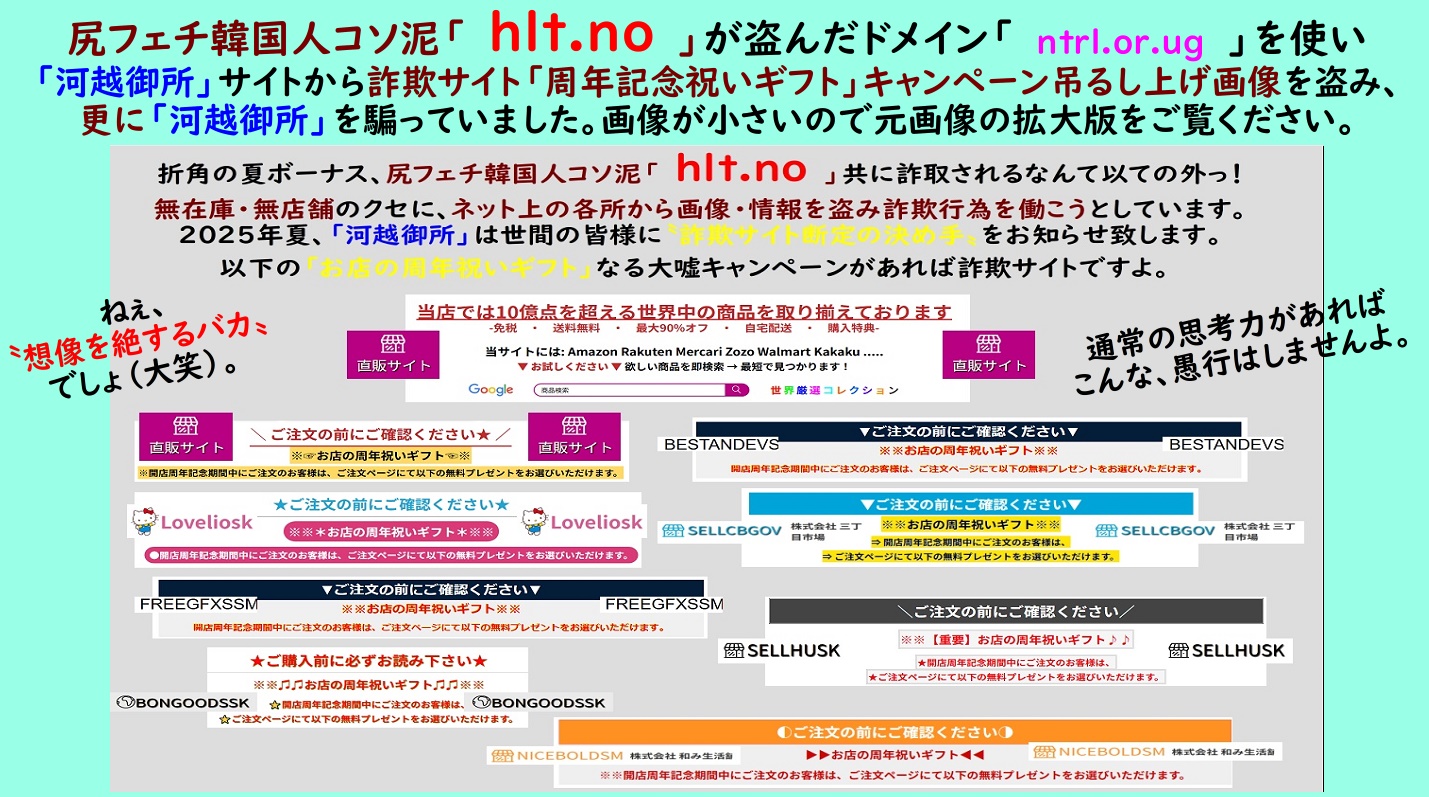Click the right BONGOODSSK logo
The image size is (1429, 797).
(539, 703)
